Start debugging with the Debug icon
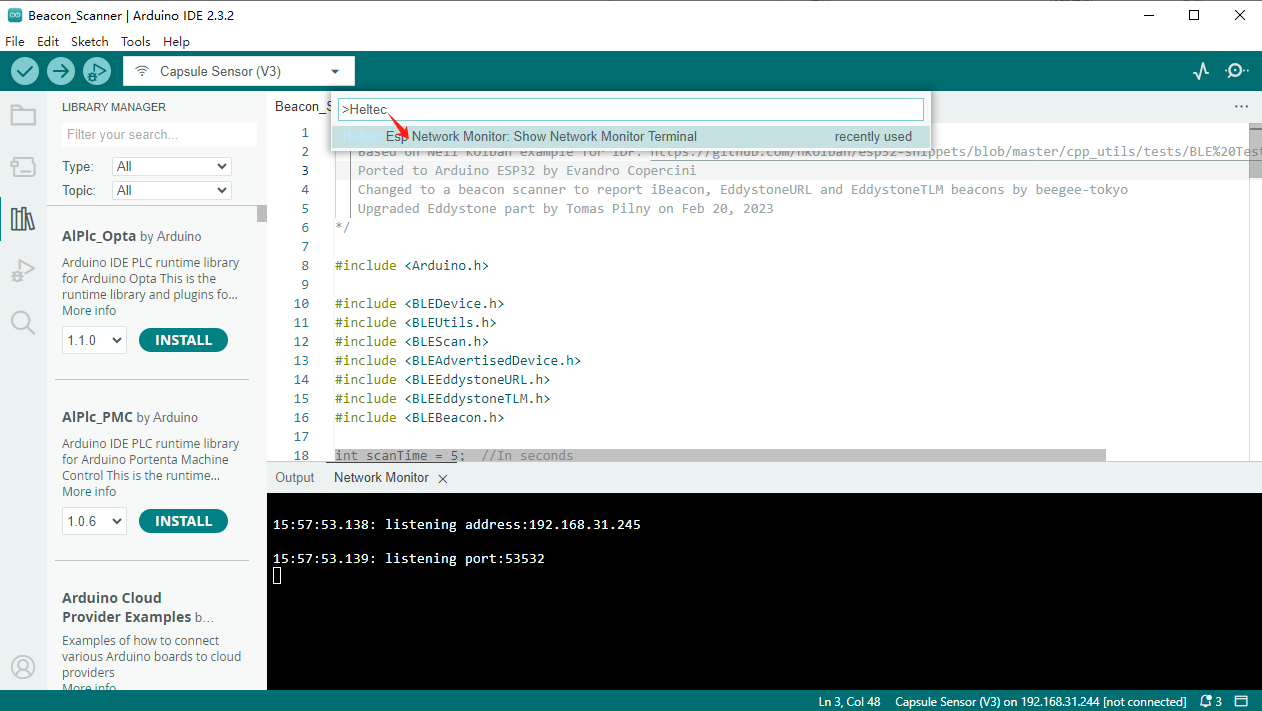The height and width of the screenshot is (711, 1262). [97, 71]
